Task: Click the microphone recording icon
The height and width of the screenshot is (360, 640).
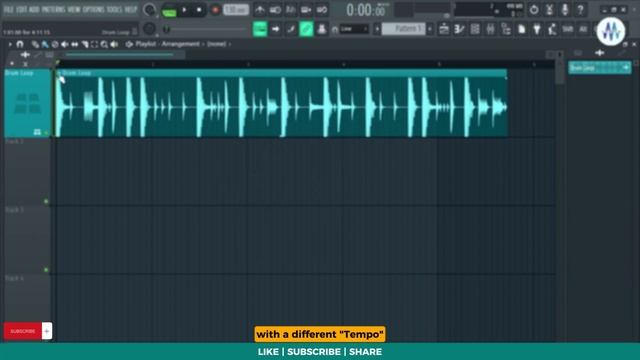Action: coord(565,10)
